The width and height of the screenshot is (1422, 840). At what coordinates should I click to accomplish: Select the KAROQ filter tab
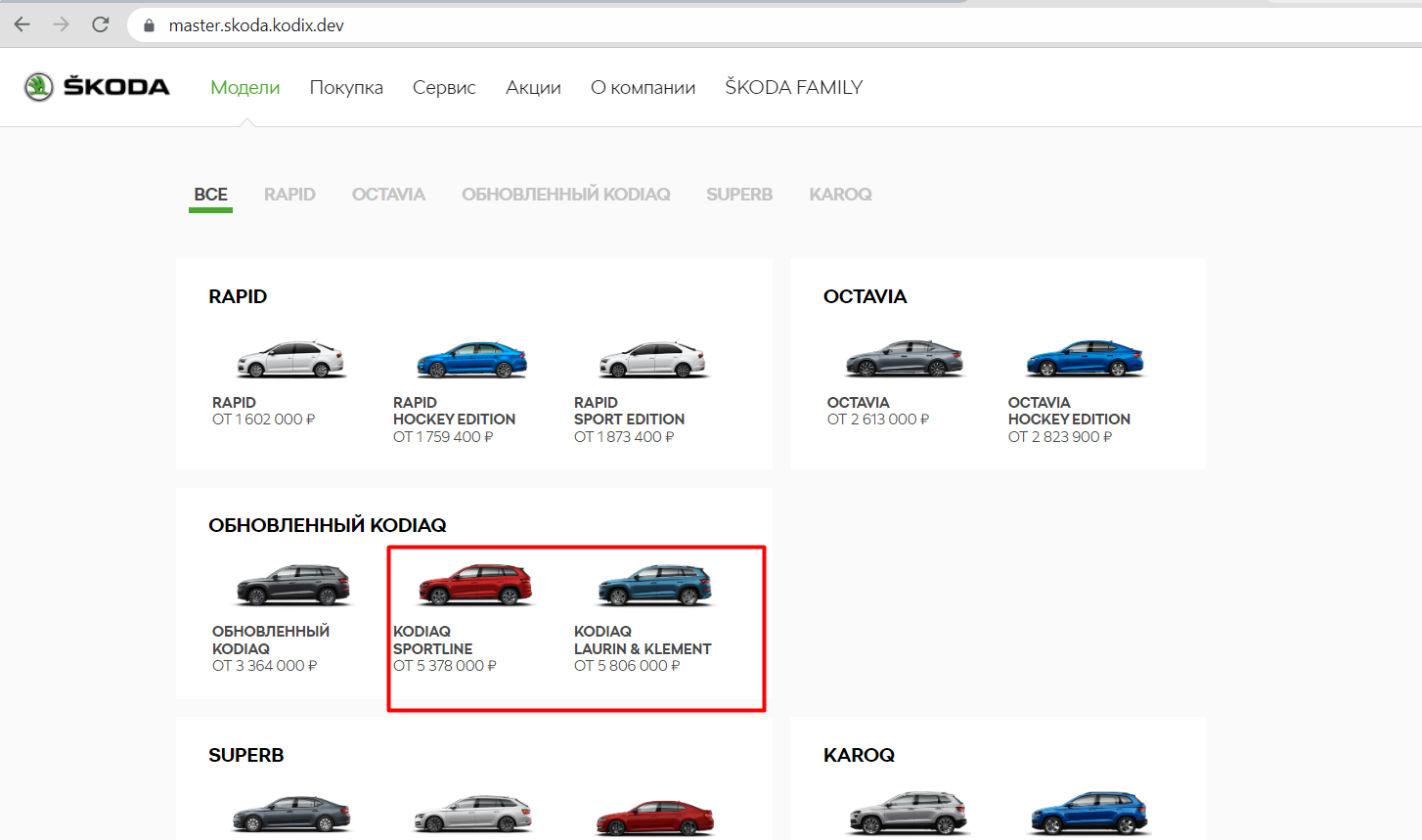tap(840, 195)
